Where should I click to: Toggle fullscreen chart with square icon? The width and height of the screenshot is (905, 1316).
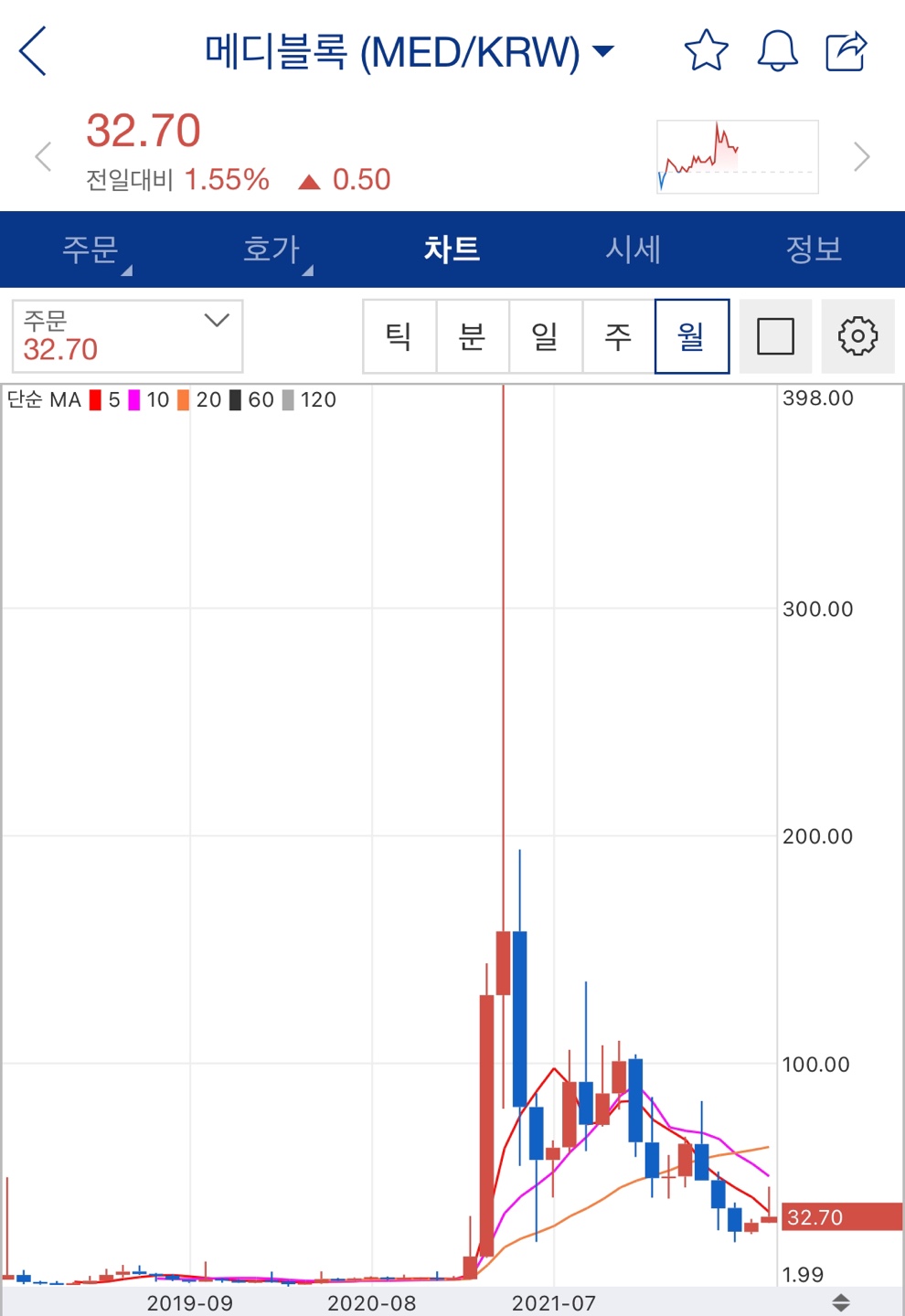(775, 336)
